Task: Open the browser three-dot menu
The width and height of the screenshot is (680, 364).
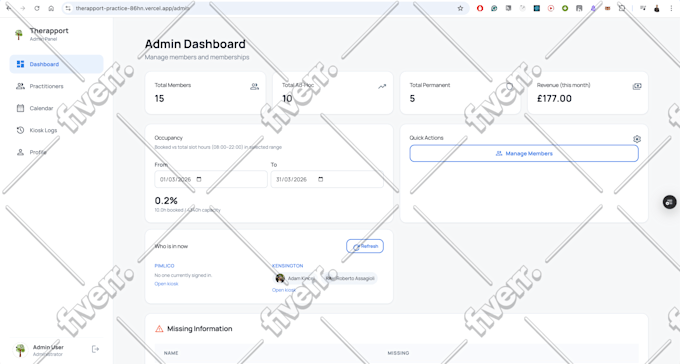Action: [x=671, y=8]
